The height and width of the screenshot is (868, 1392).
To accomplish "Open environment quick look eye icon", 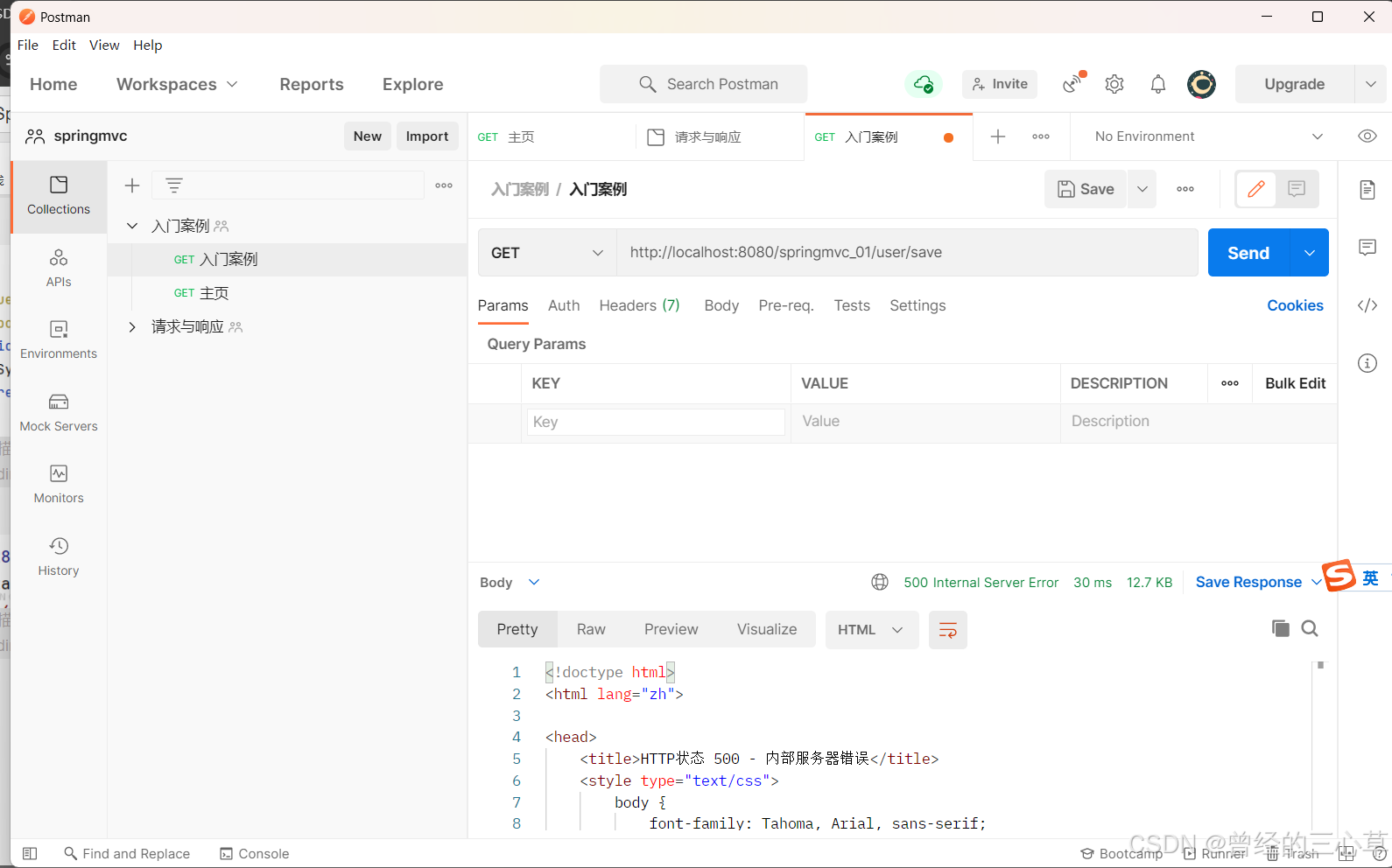I will coord(1367,136).
